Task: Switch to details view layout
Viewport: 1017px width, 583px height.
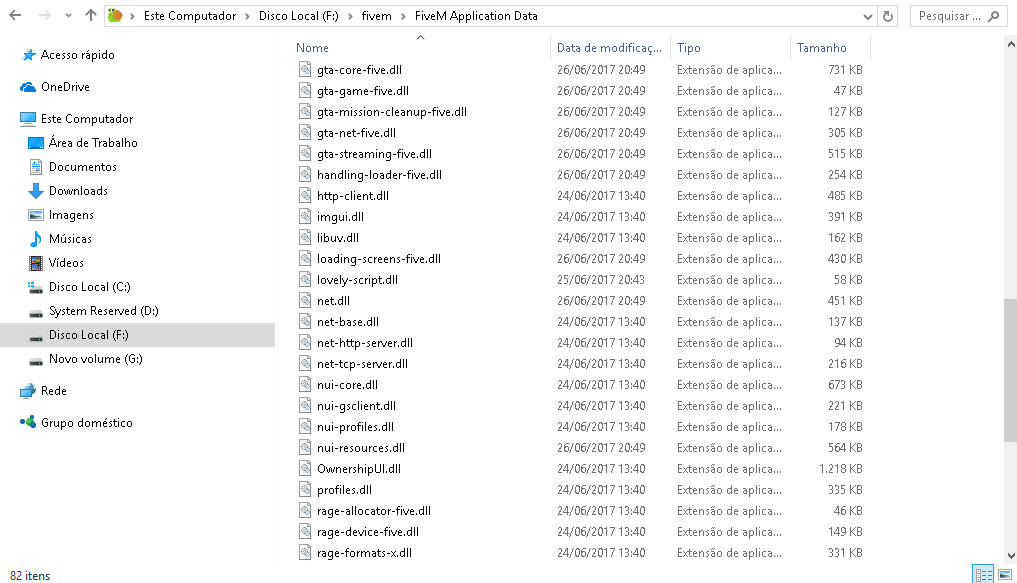Action: (x=983, y=575)
